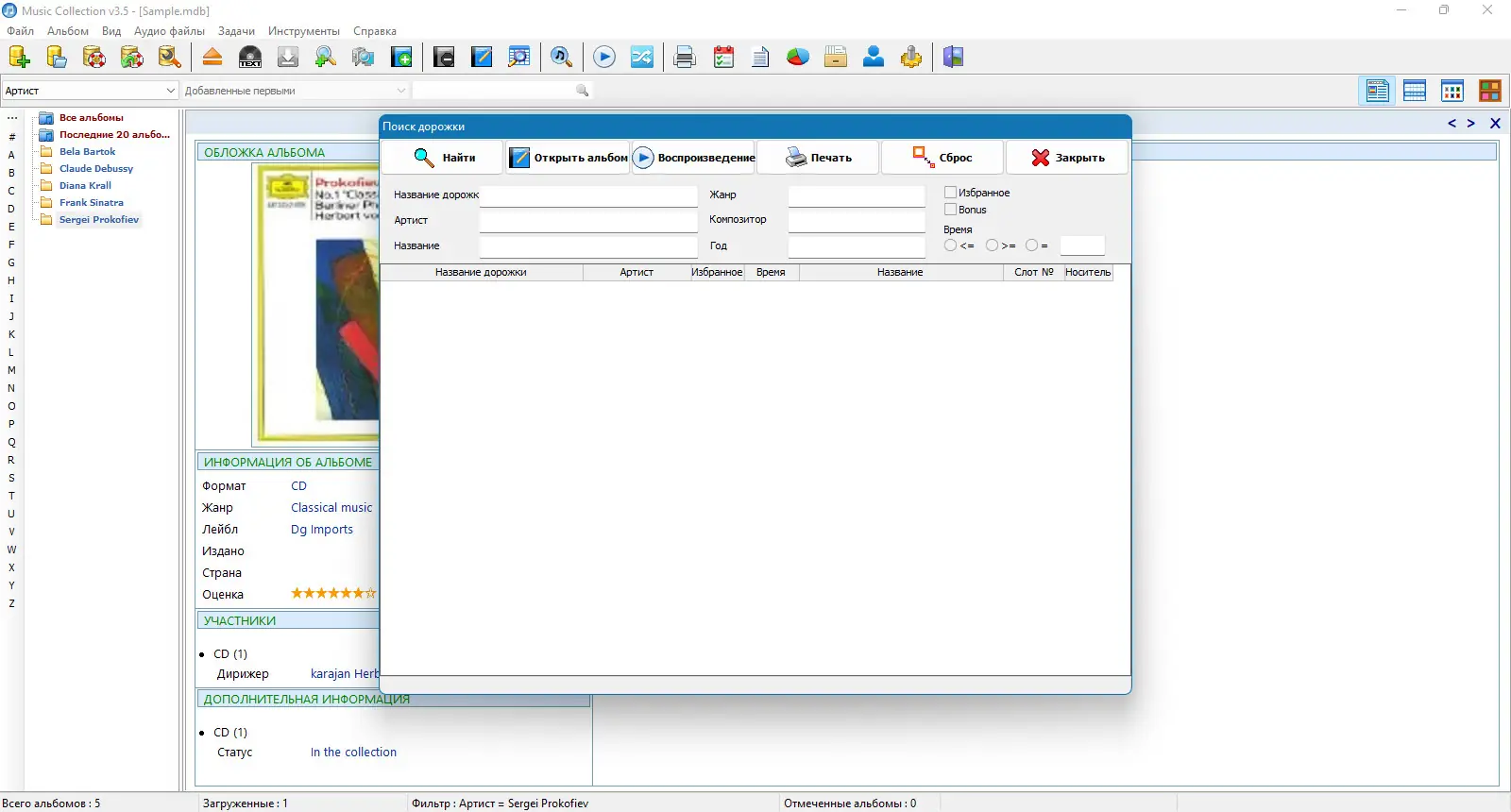Open the Аудио файлы menu
This screenshot has width=1511, height=812.
click(169, 31)
